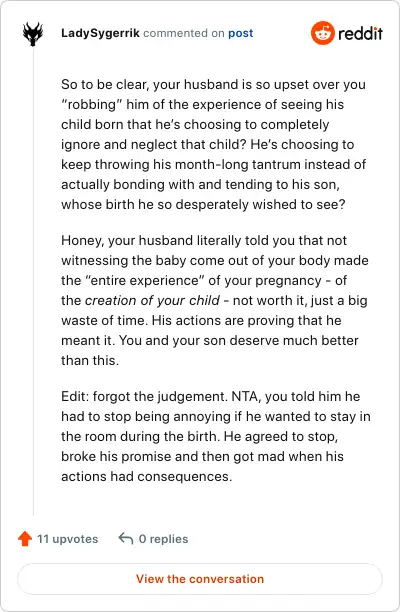The image size is (400, 612).
Task: Click the italic "creation of your child" text
Action: pyautogui.click(x=152, y=301)
